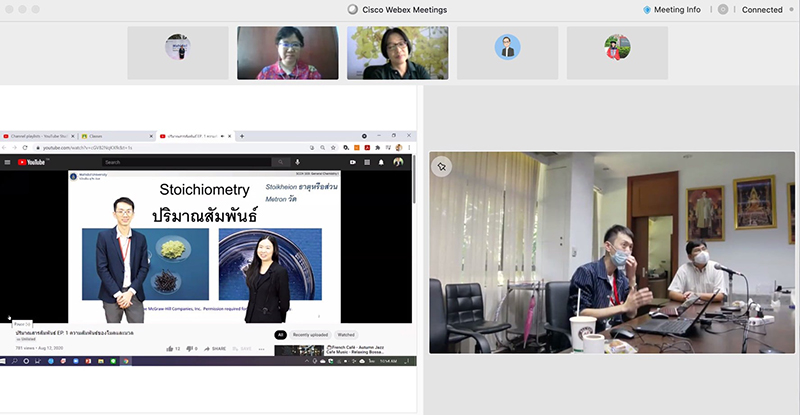Open Meeting Info panel
The image size is (800, 415).
click(677, 10)
